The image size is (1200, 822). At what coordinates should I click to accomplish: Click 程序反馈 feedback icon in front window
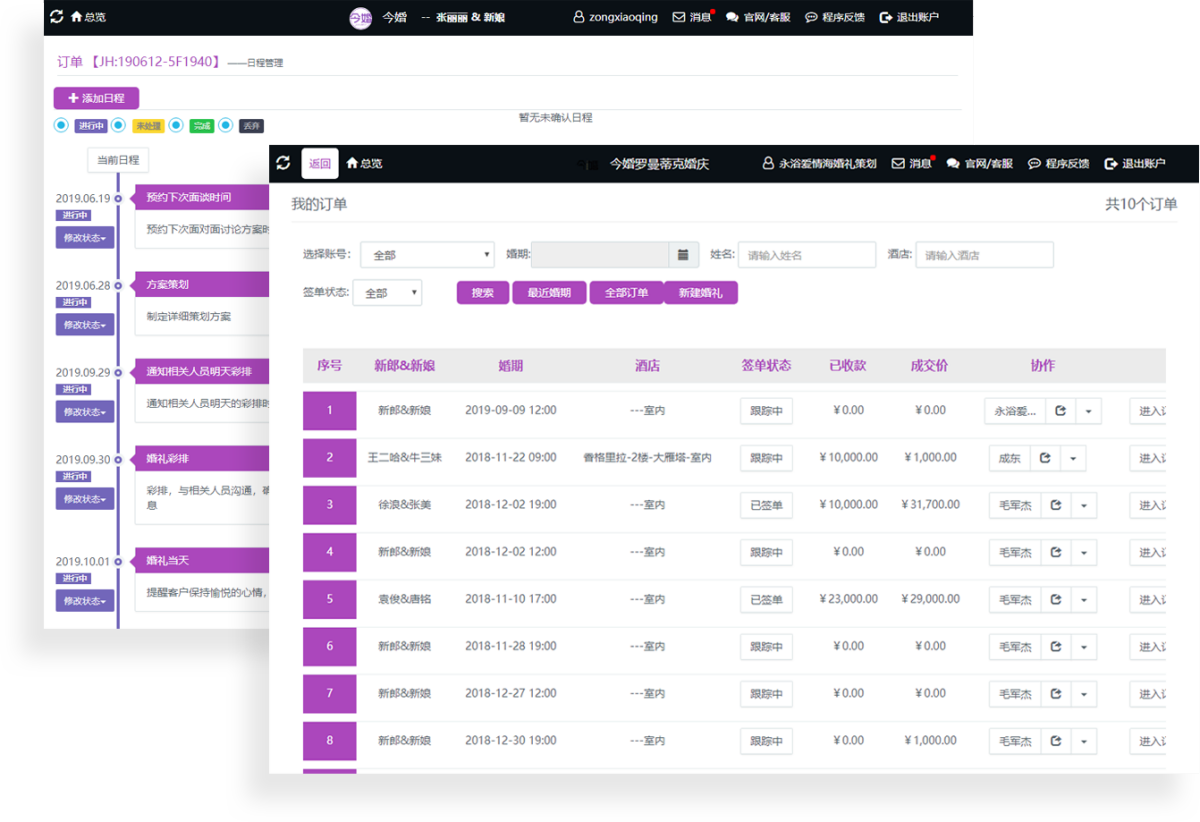pyautogui.click(x=1034, y=163)
